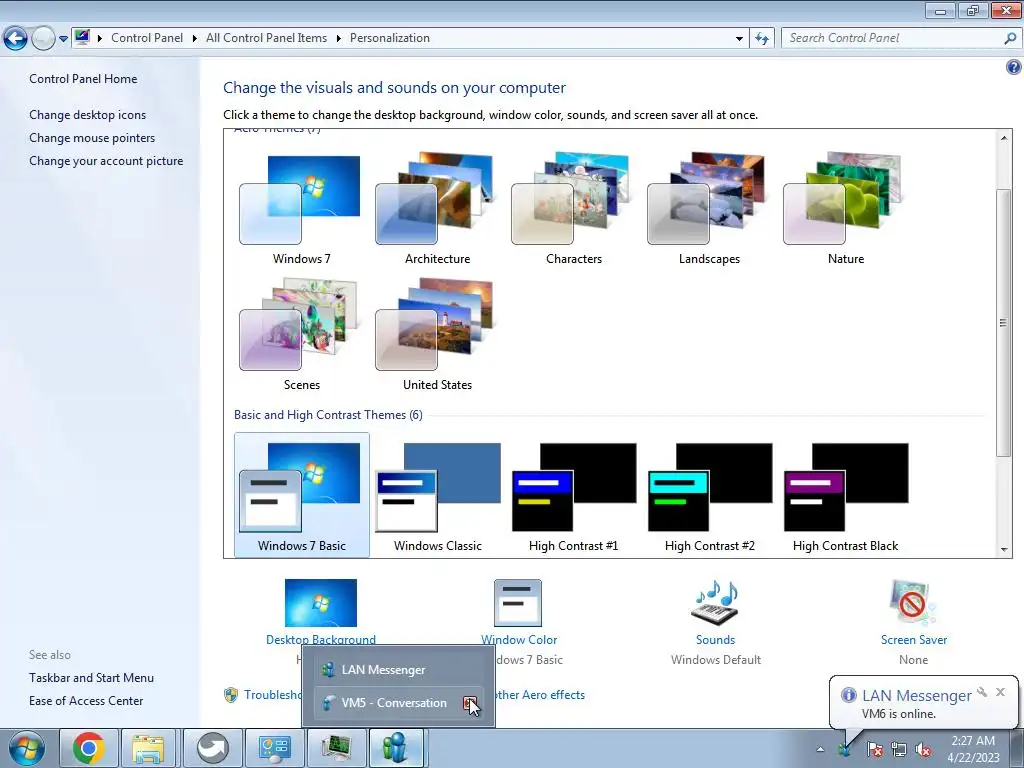Open Help with the question mark icon
Image resolution: width=1024 pixels, height=768 pixels.
(1014, 67)
